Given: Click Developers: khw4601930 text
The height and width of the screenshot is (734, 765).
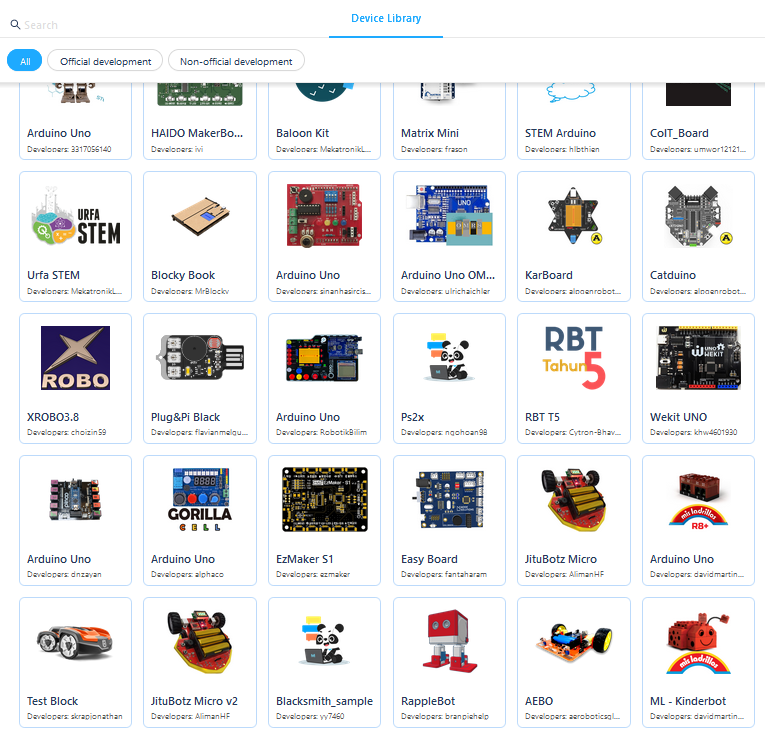Looking at the screenshot, I should click(x=693, y=432).
